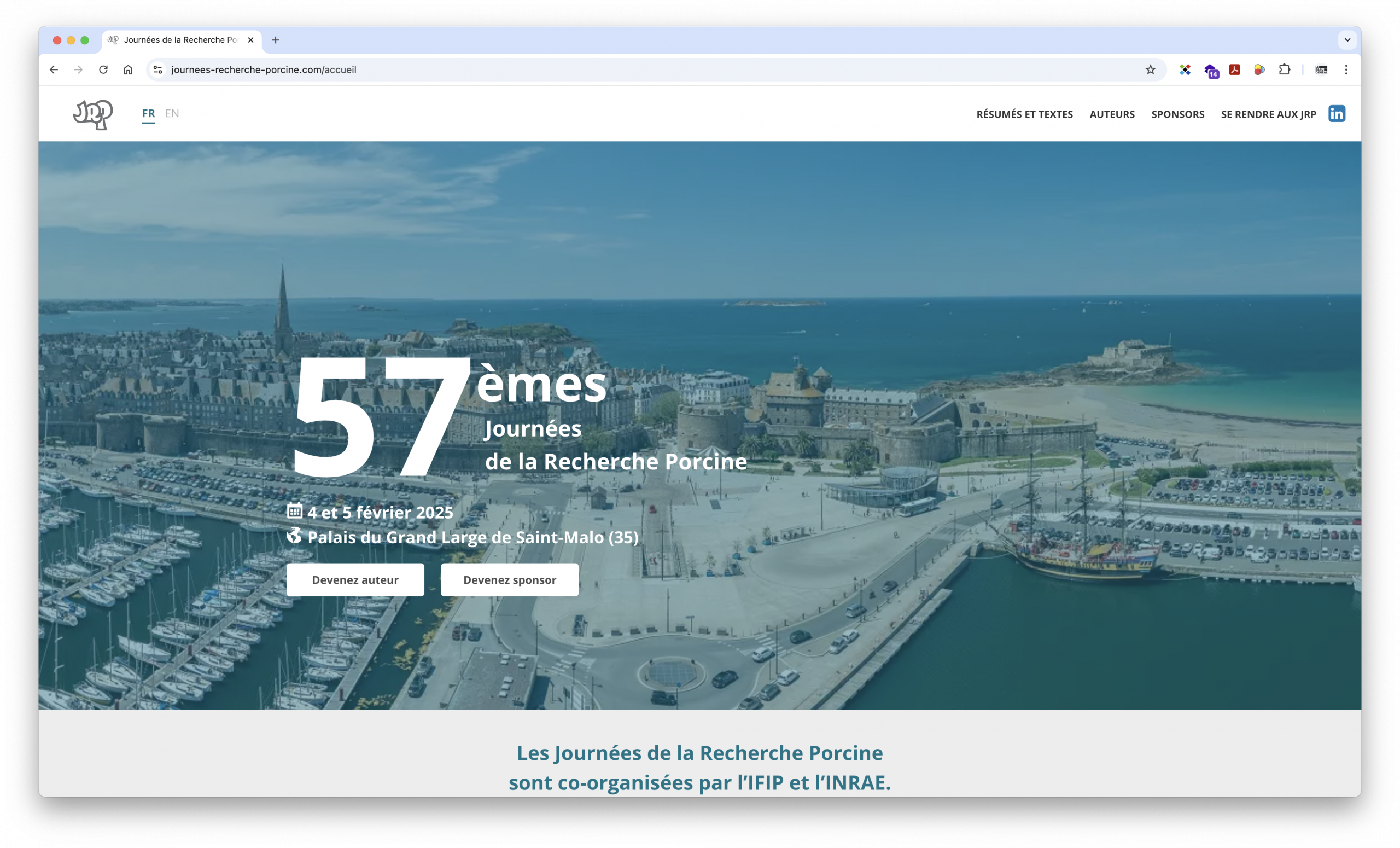Click the Adobe Acrobat extension icon
This screenshot has height=848, width=1400.
[x=1234, y=70]
